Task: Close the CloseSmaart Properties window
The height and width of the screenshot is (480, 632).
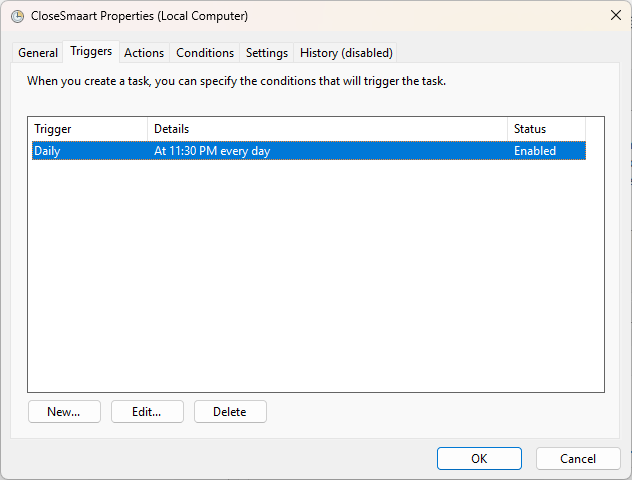Action: coord(615,16)
